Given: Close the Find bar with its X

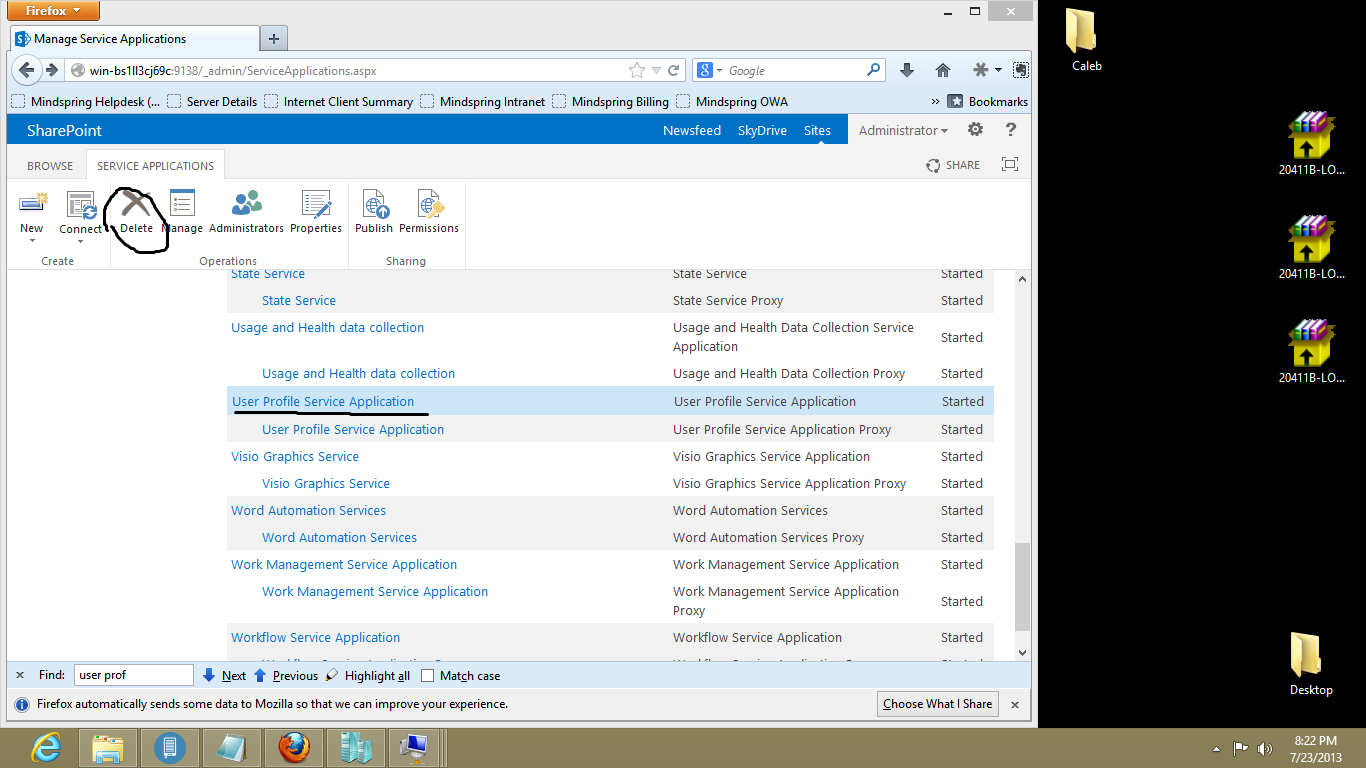Looking at the screenshot, I should coord(20,676).
